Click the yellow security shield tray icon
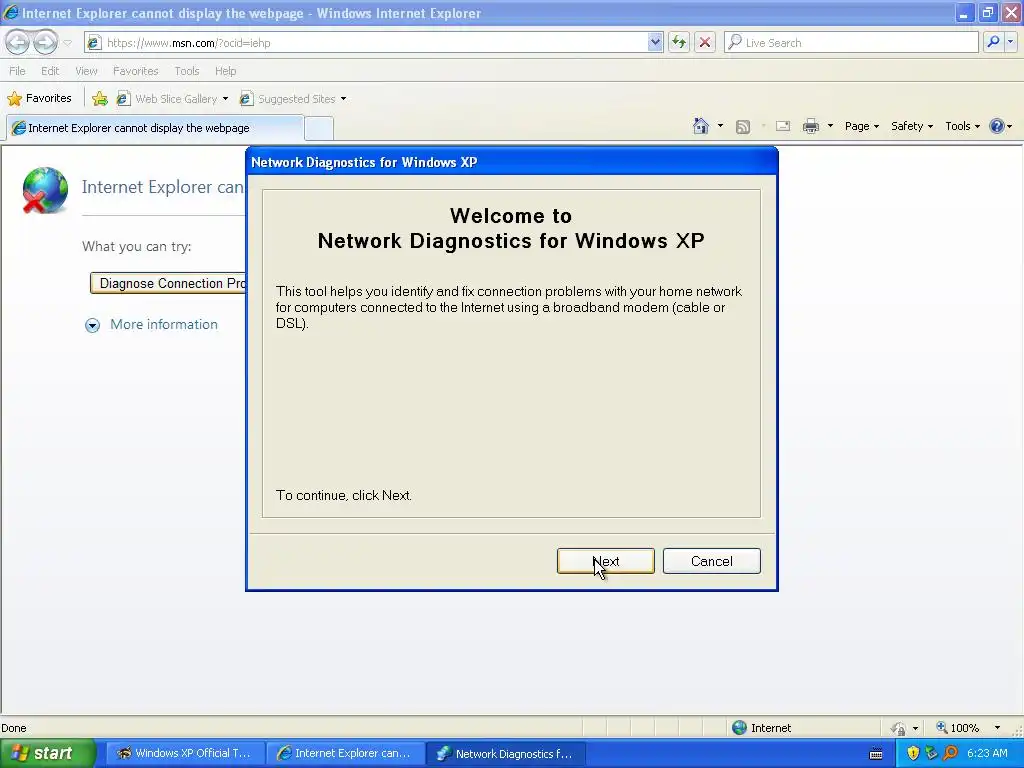1024x768 pixels. (x=913, y=753)
